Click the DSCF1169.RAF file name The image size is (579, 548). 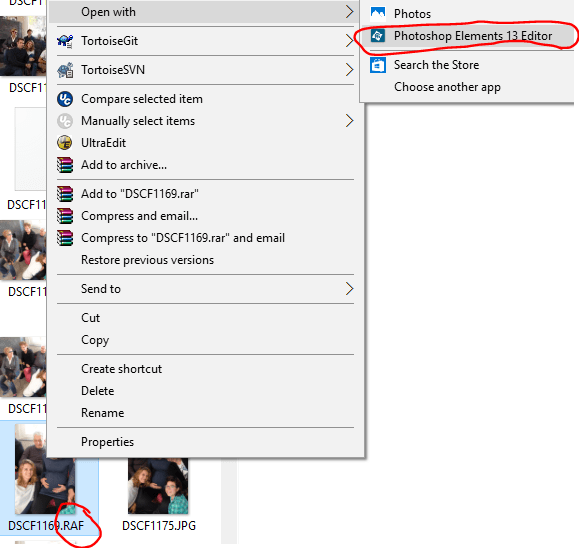tap(46, 526)
